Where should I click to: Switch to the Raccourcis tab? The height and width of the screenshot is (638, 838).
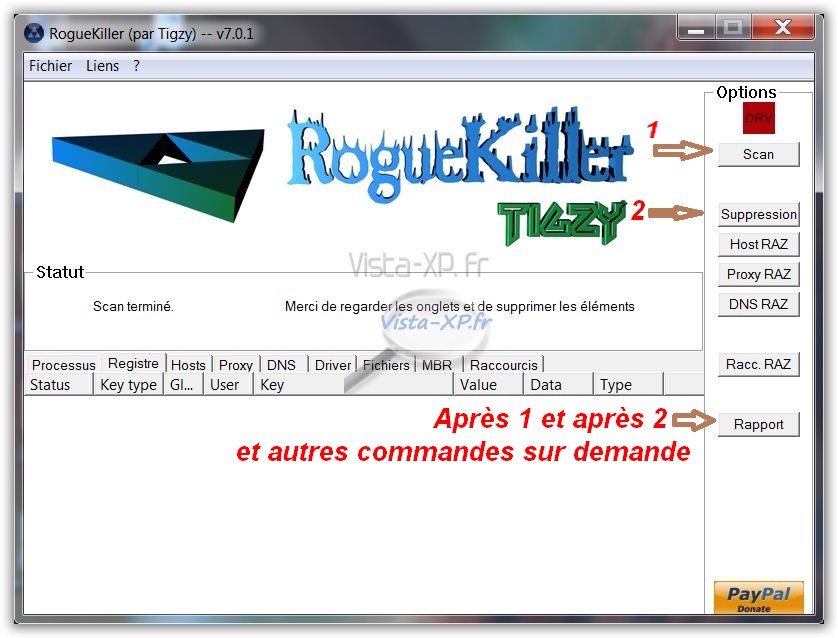click(503, 365)
